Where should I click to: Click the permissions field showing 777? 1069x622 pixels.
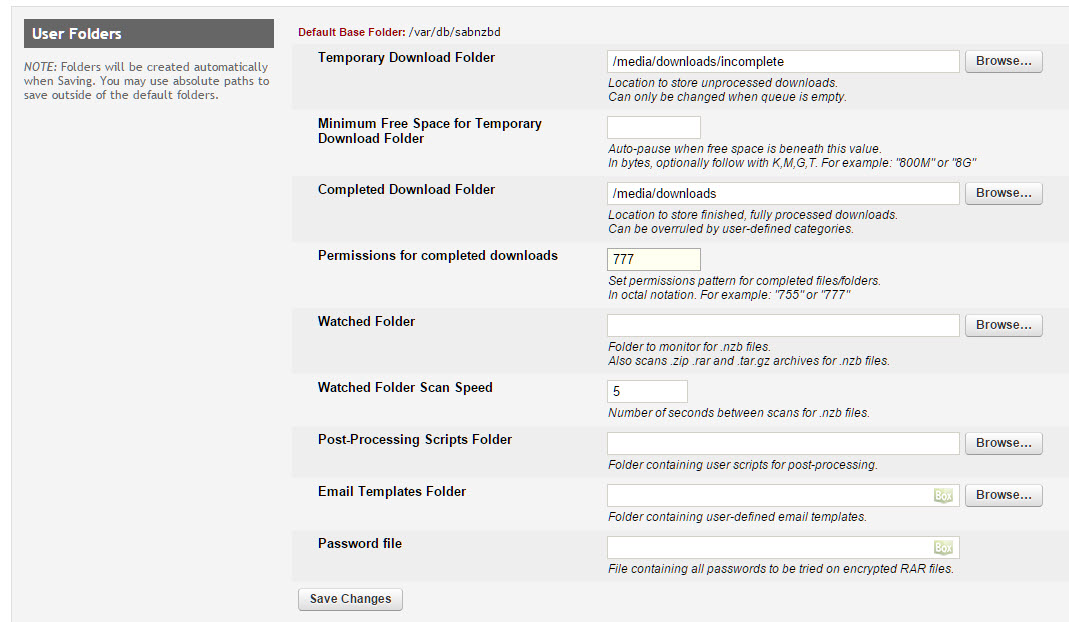(x=654, y=259)
